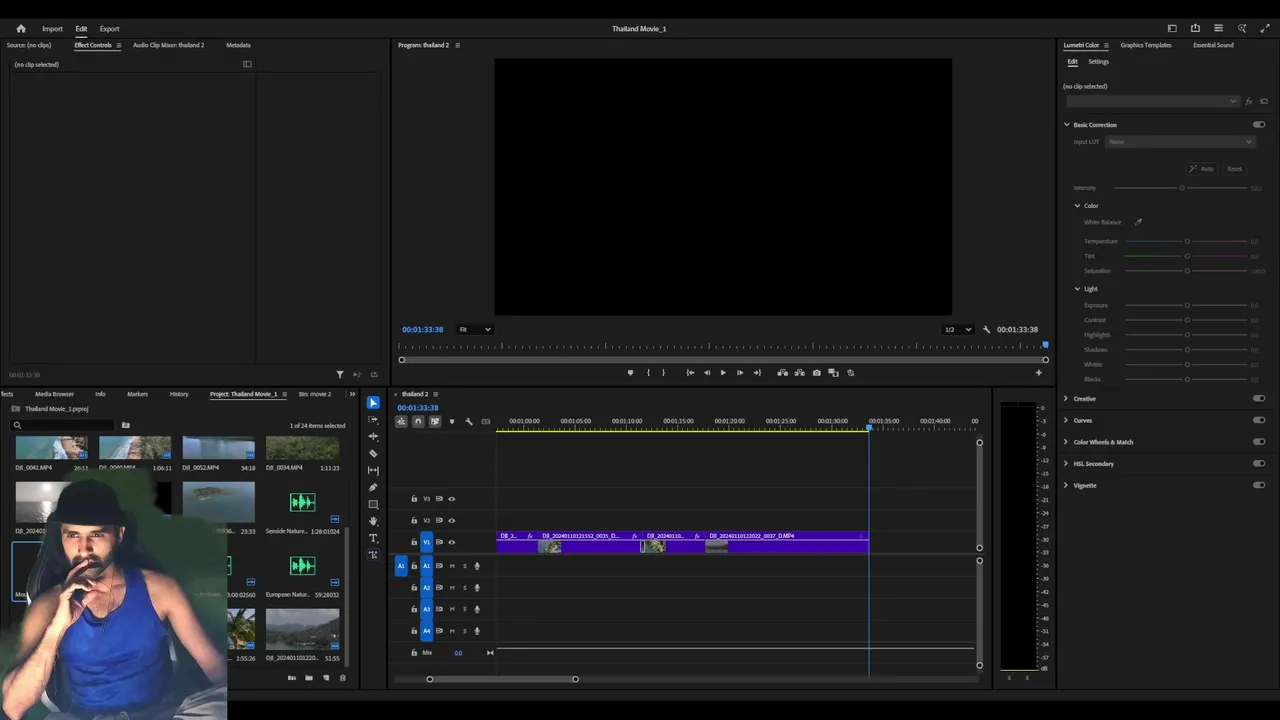Click the Lift button

pyautogui.click(x=782, y=373)
